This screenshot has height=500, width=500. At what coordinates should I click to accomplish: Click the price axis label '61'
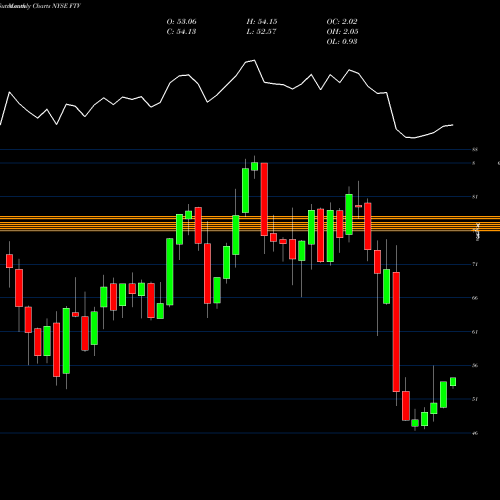tap(475, 332)
